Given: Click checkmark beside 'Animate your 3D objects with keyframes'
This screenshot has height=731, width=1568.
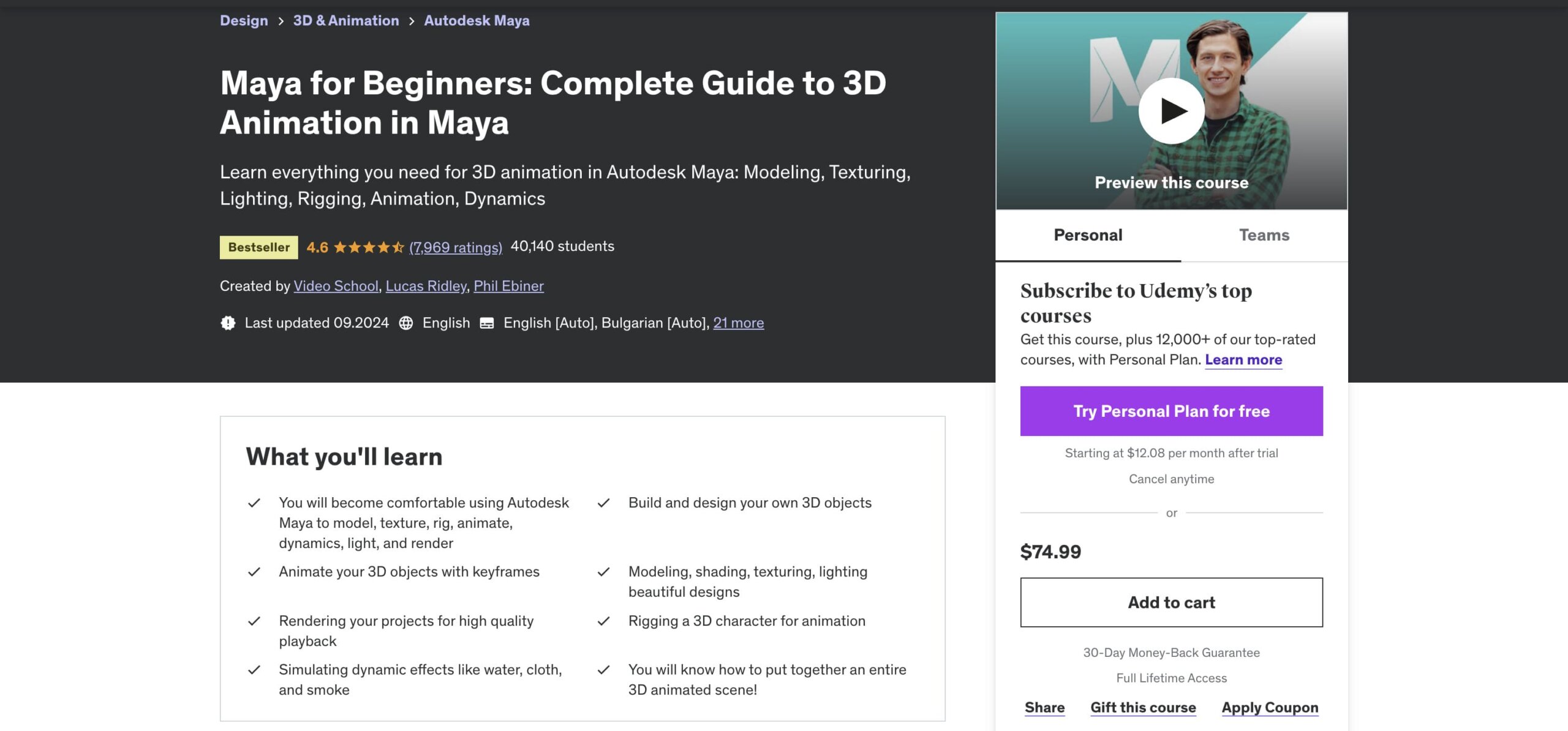Looking at the screenshot, I should [x=254, y=572].
